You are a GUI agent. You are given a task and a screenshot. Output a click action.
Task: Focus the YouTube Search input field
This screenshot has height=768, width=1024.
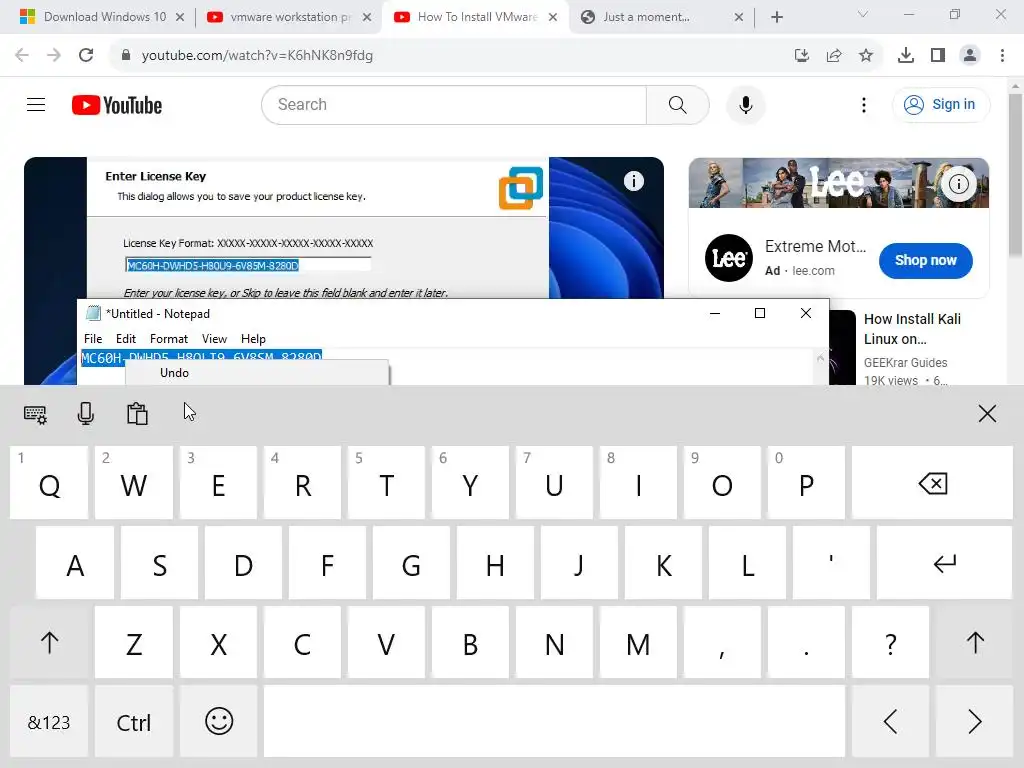pyautogui.click(x=455, y=104)
